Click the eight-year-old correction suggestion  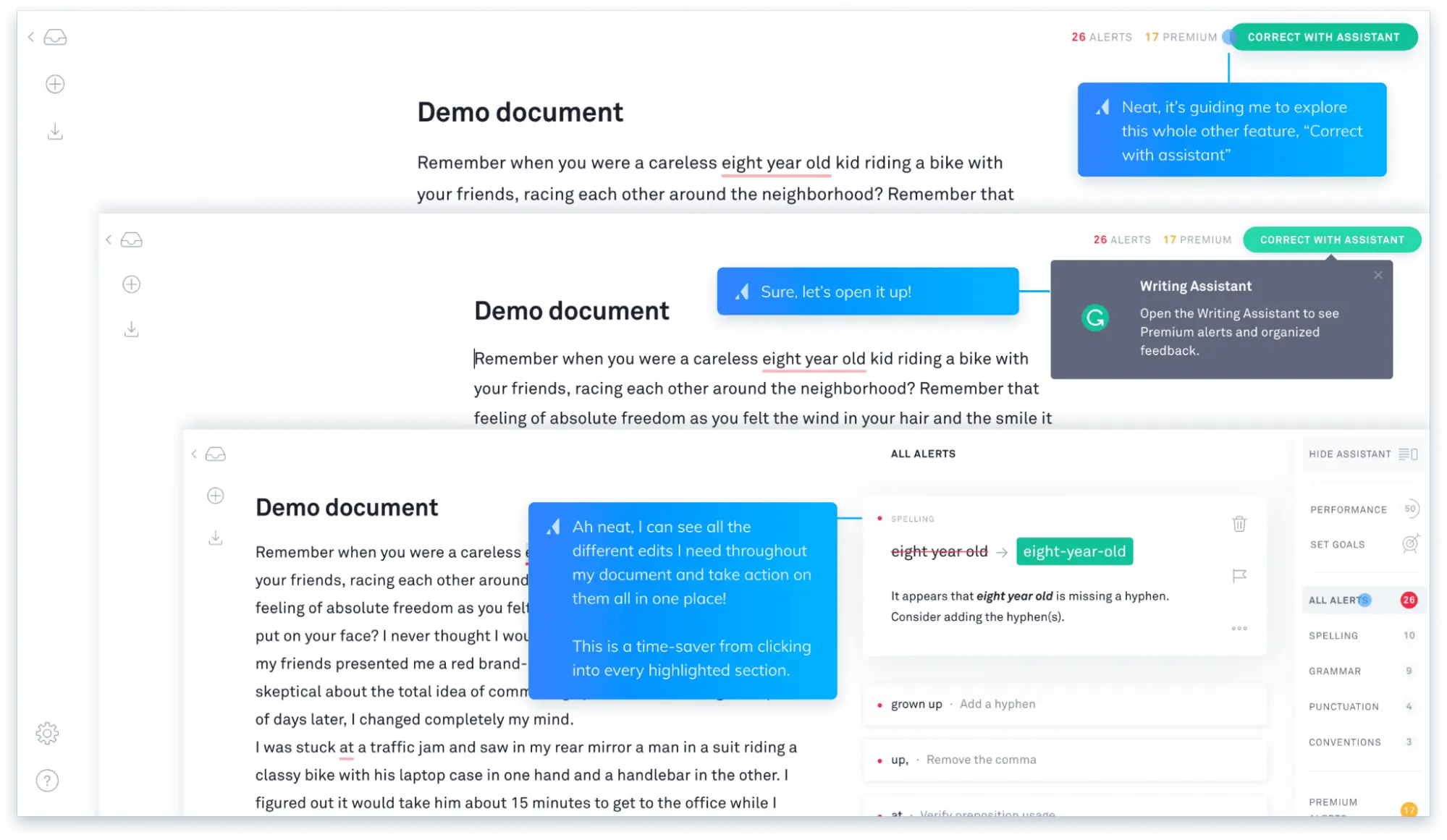(x=1075, y=551)
